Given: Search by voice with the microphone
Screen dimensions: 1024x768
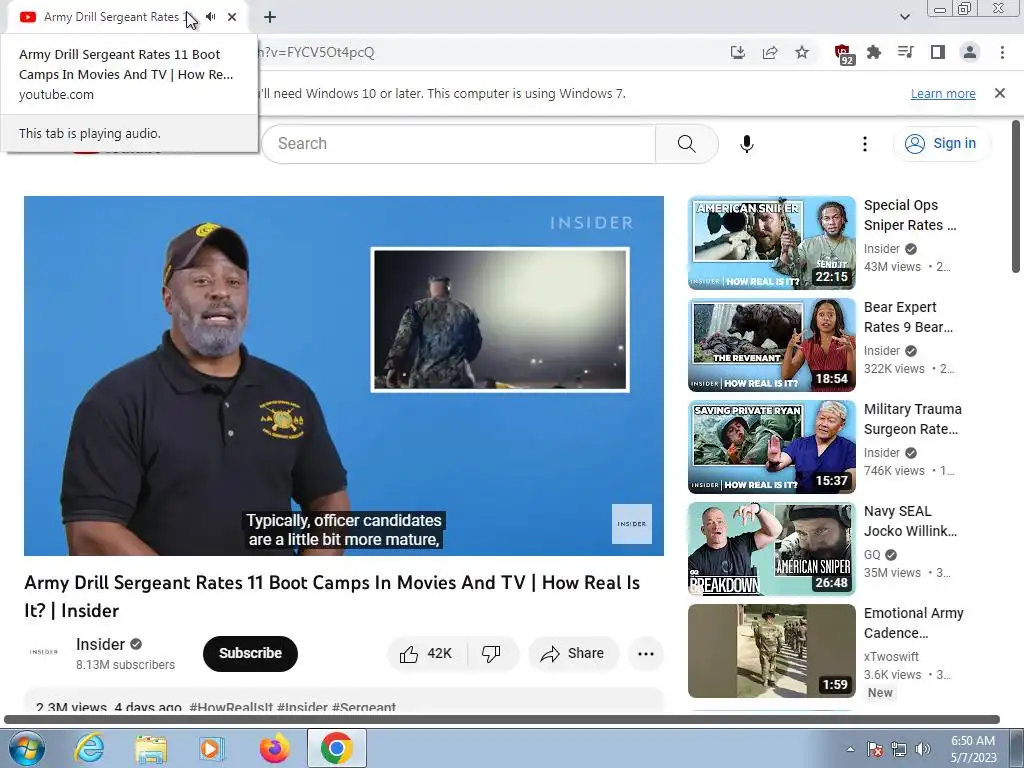Looking at the screenshot, I should [x=747, y=144].
